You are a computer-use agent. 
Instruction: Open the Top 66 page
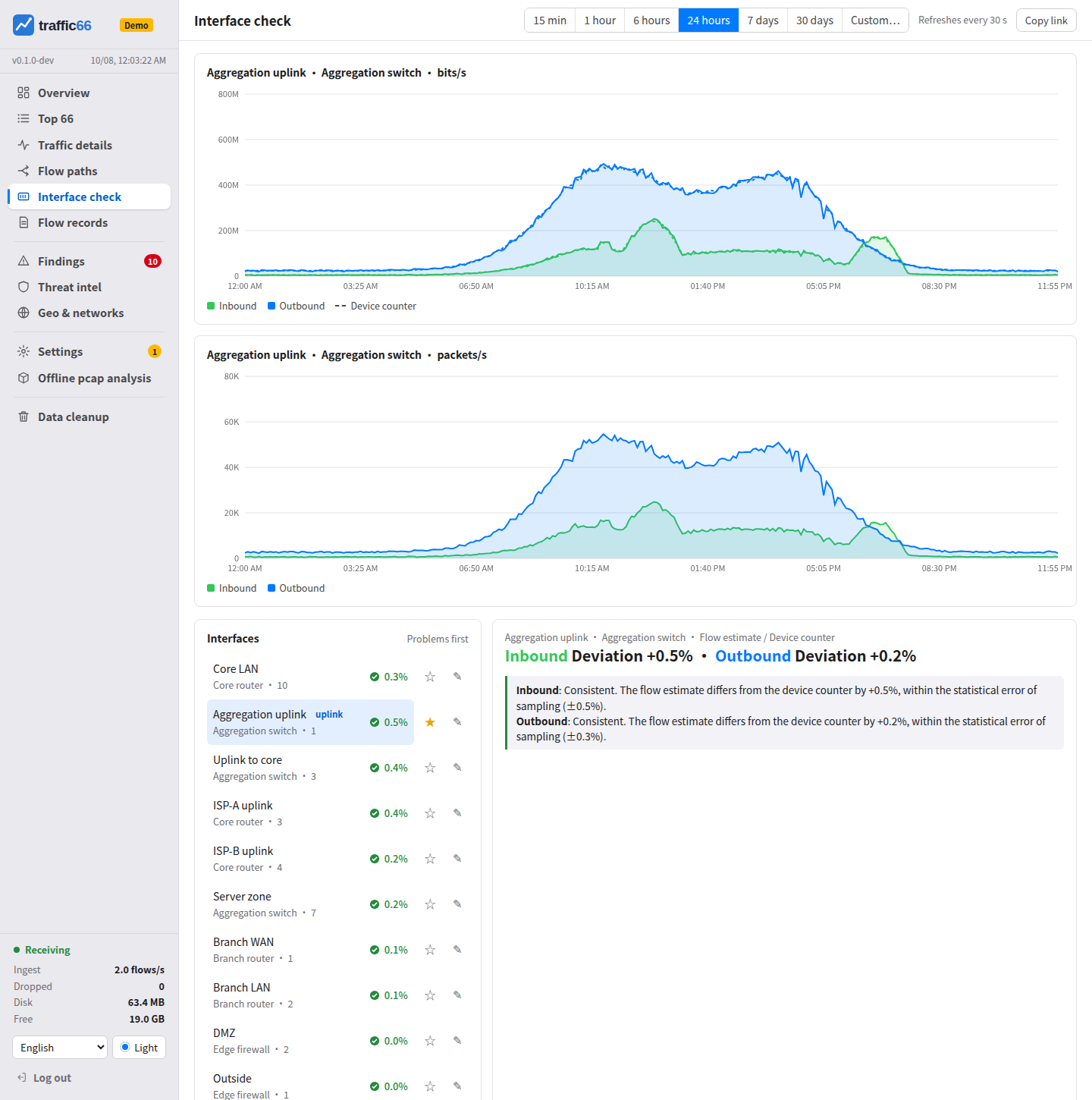point(89,118)
